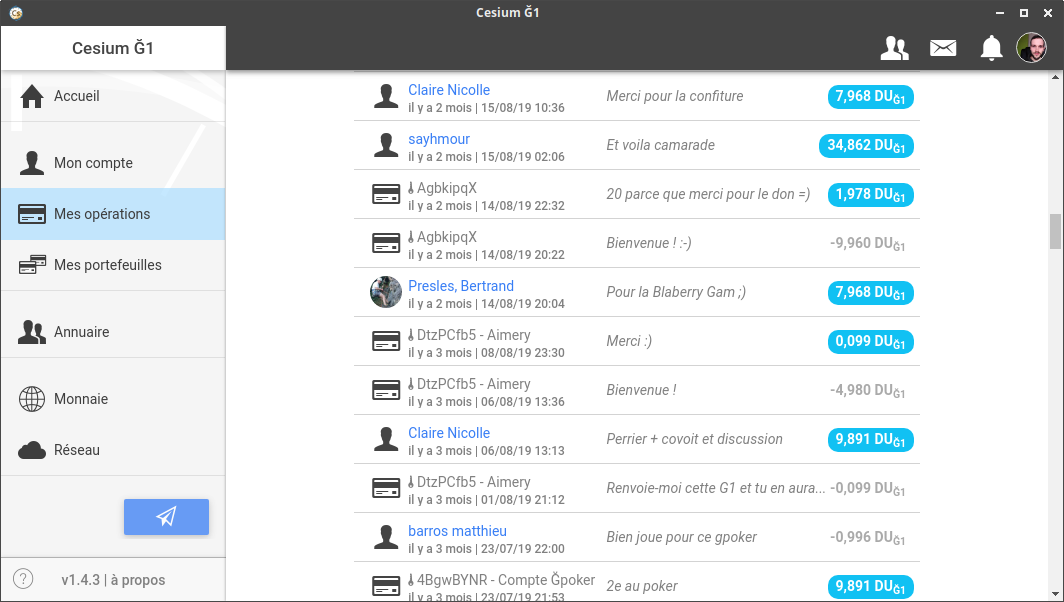Open Annuaire in the sidebar

[x=113, y=332]
